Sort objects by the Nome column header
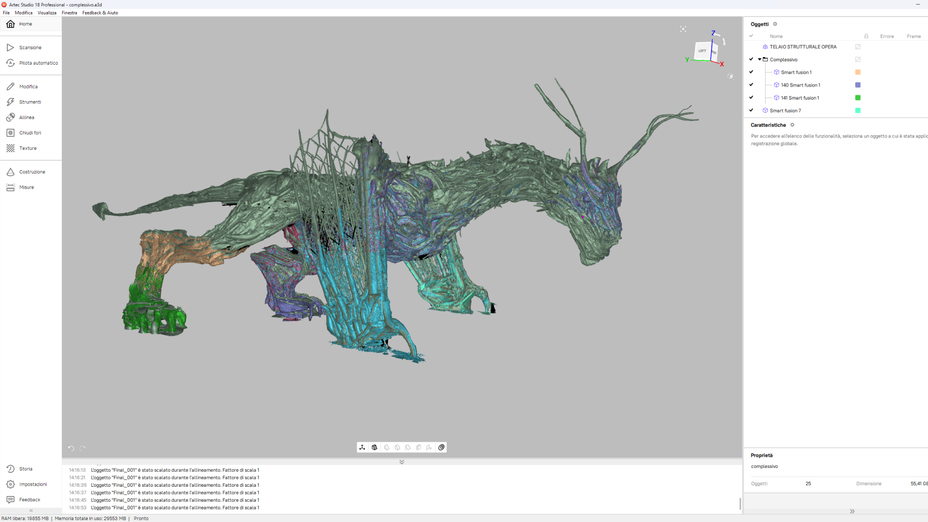This screenshot has height=522, width=928. (x=776, y=36)
